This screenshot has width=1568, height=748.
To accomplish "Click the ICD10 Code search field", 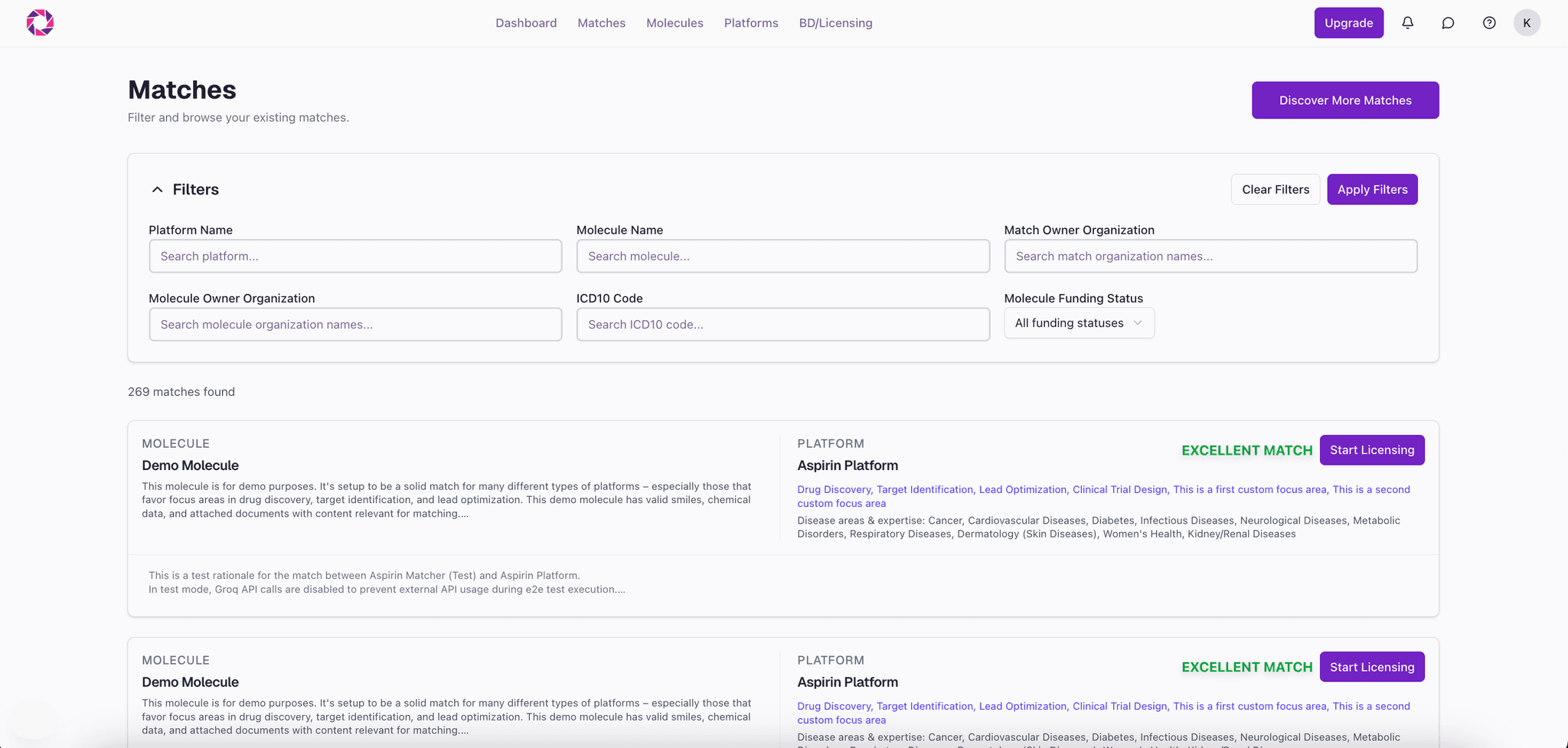I will 782,324.
